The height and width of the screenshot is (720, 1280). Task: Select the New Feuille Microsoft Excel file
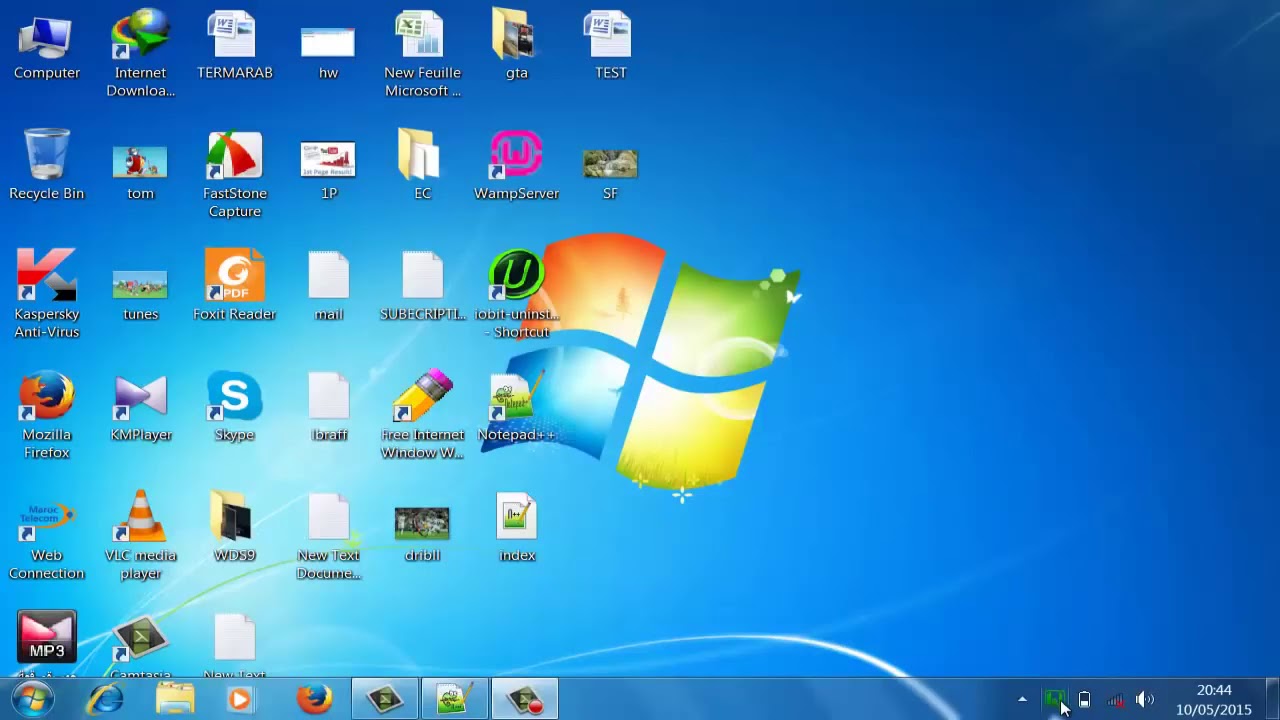coord(422,54)
